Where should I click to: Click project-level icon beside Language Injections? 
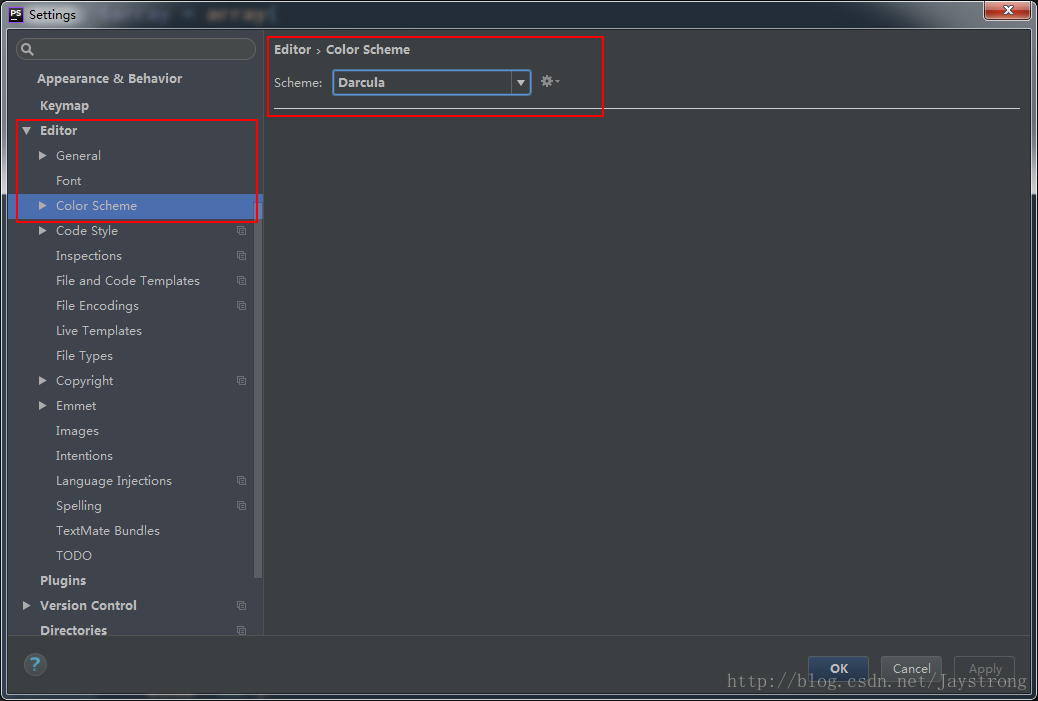(242, 481)
